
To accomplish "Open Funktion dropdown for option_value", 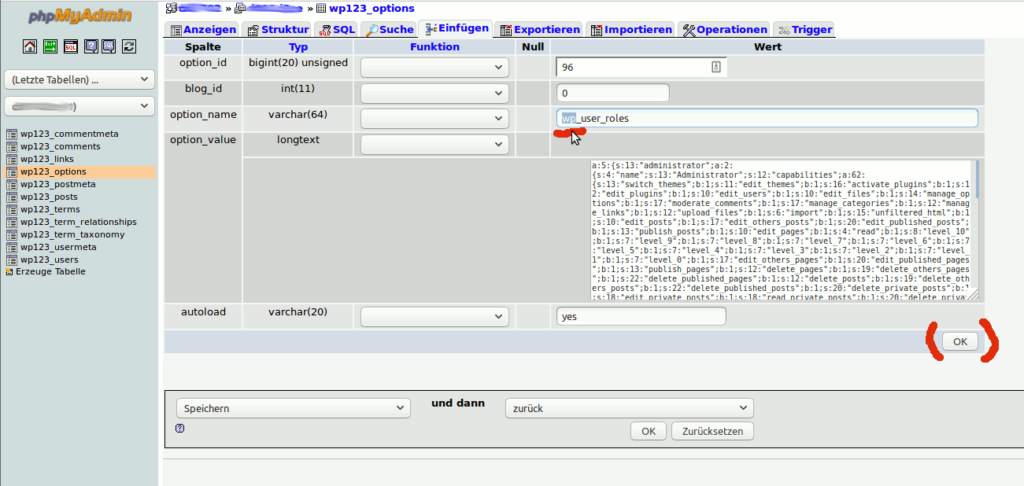I will 434,144.
